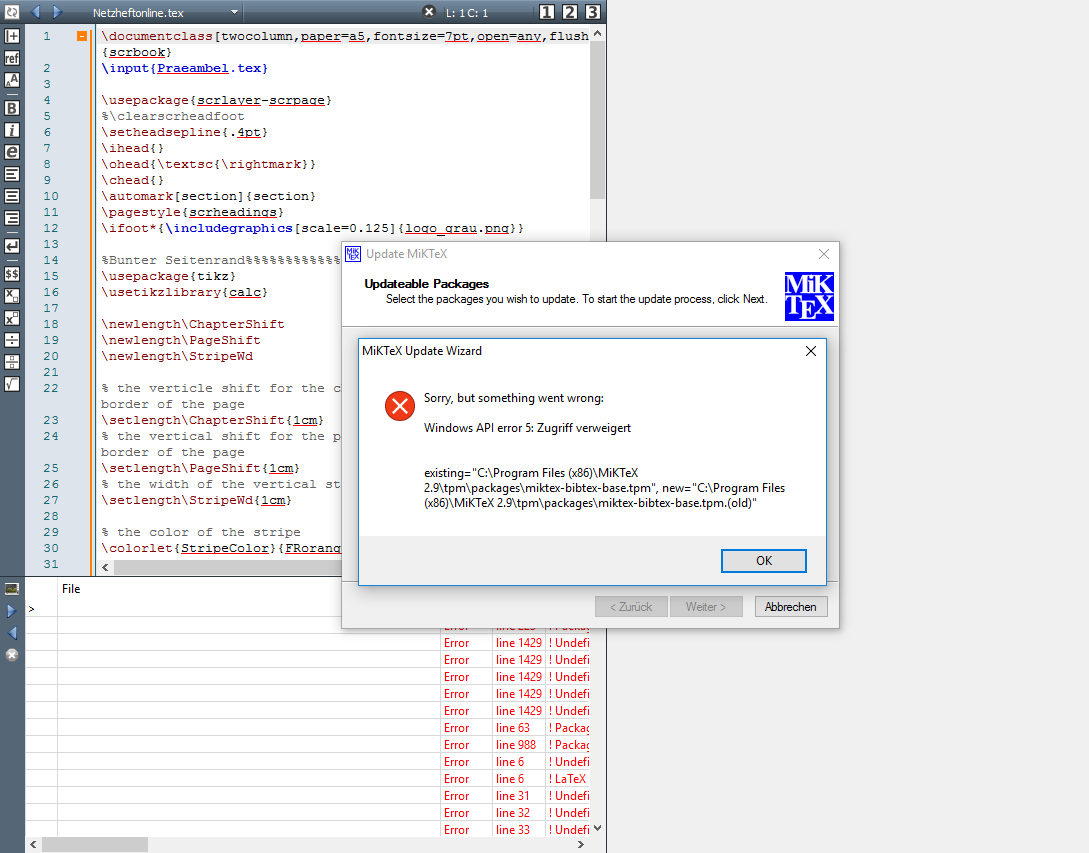
Task: Click the log viewer icon in the bottom panel
Action: [12, 589]
